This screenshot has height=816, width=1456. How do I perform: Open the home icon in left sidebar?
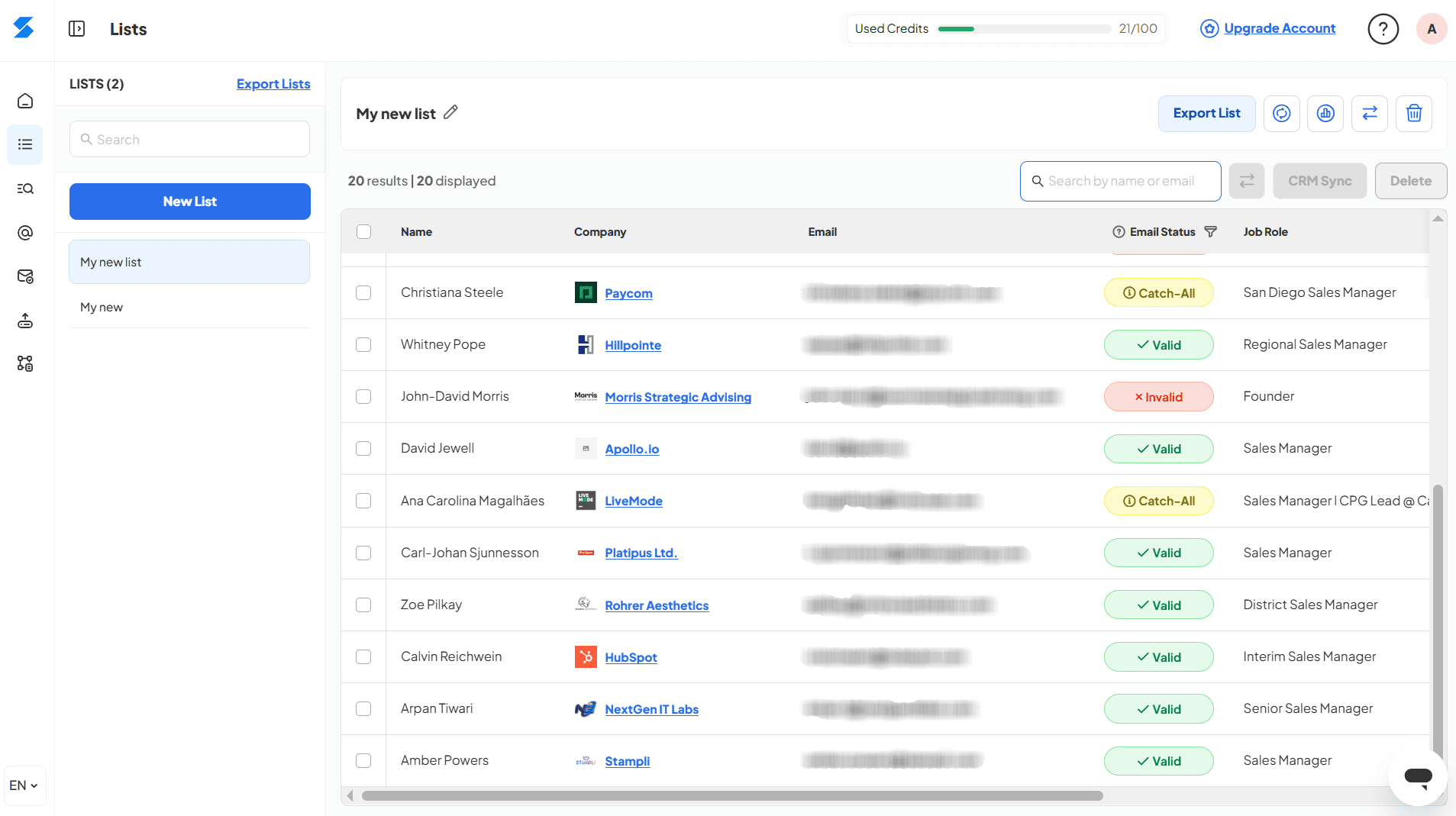25,101
